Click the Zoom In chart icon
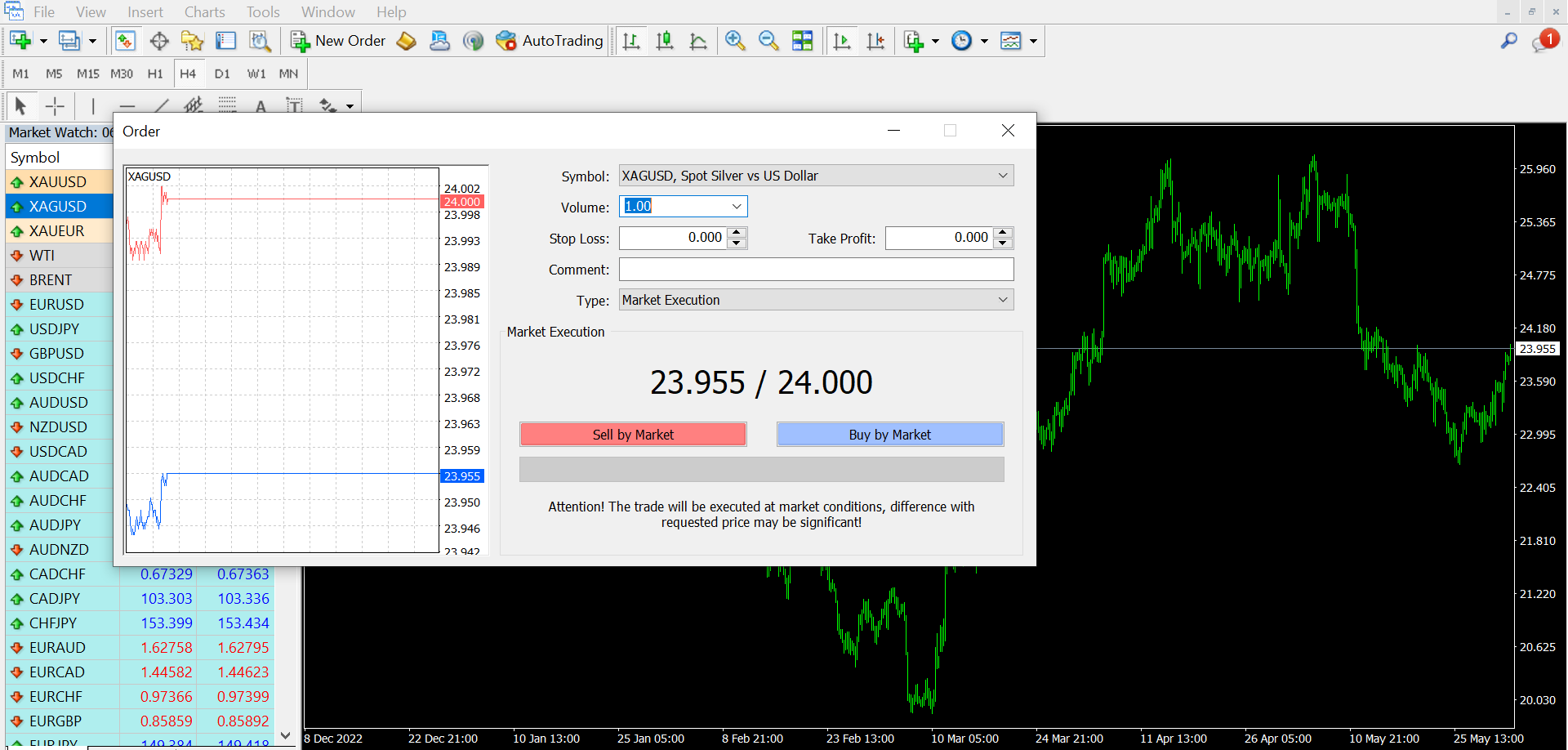The image size is (1568, 750). coord(735,41)
